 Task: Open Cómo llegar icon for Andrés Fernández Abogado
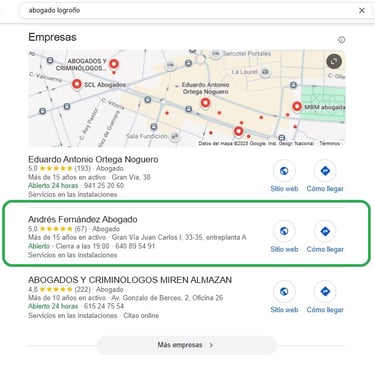tap(325, 231)
